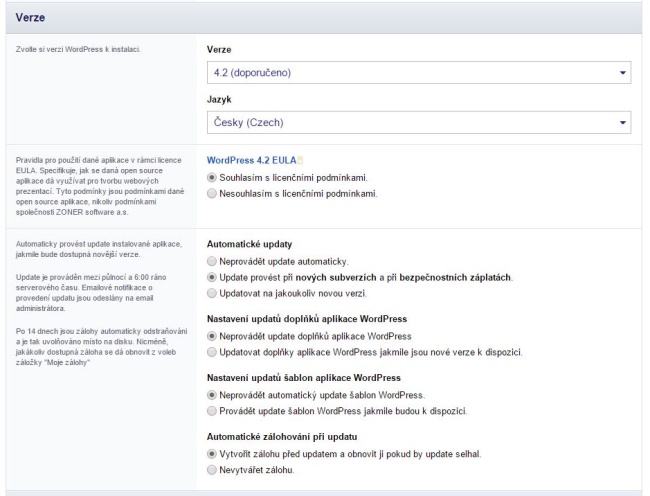
Task: Select the 'Nevytvářet zálohu' option
Action: [x=211, y=471]
